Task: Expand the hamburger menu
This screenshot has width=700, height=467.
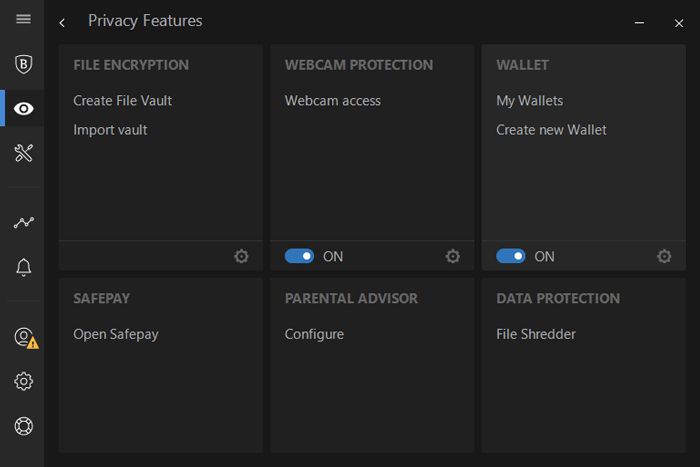Action: pos(24,20)
